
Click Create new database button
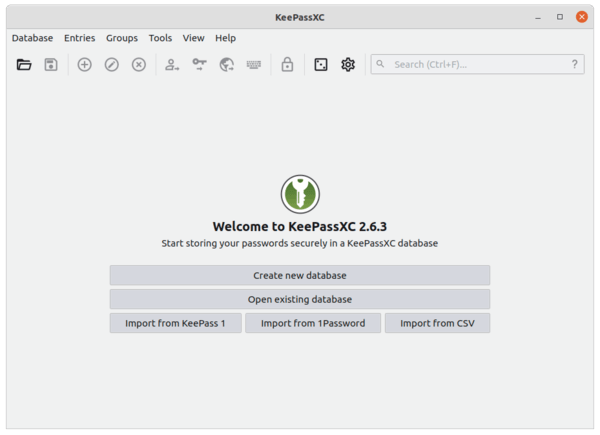[300, 275]
